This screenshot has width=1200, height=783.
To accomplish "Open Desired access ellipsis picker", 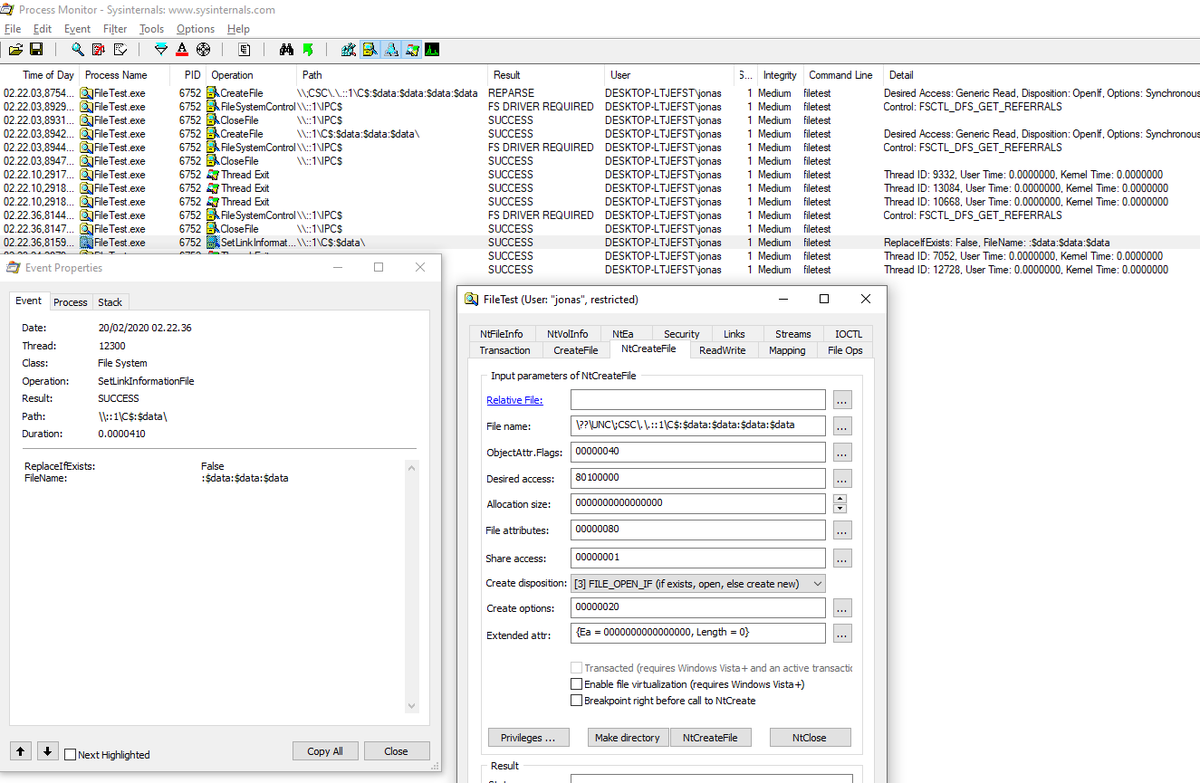I will pos(842,479).
